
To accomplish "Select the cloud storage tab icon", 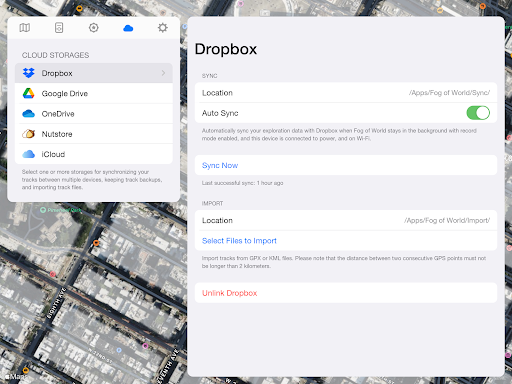I will pos(128,28).
